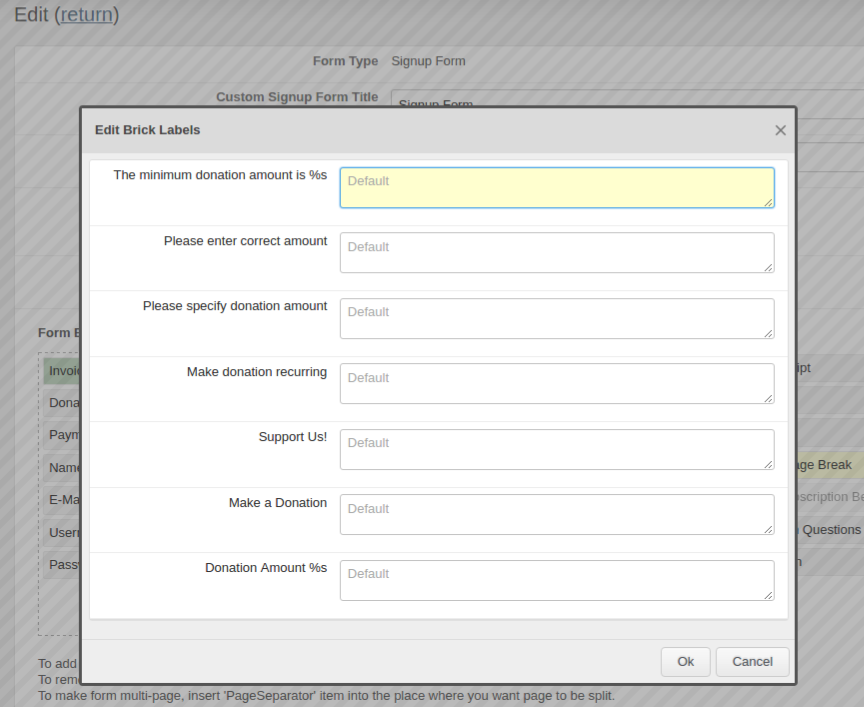Grab resize handle of minimum donation textarea
The image size is (864, 707).
click(x=768, y=202)
